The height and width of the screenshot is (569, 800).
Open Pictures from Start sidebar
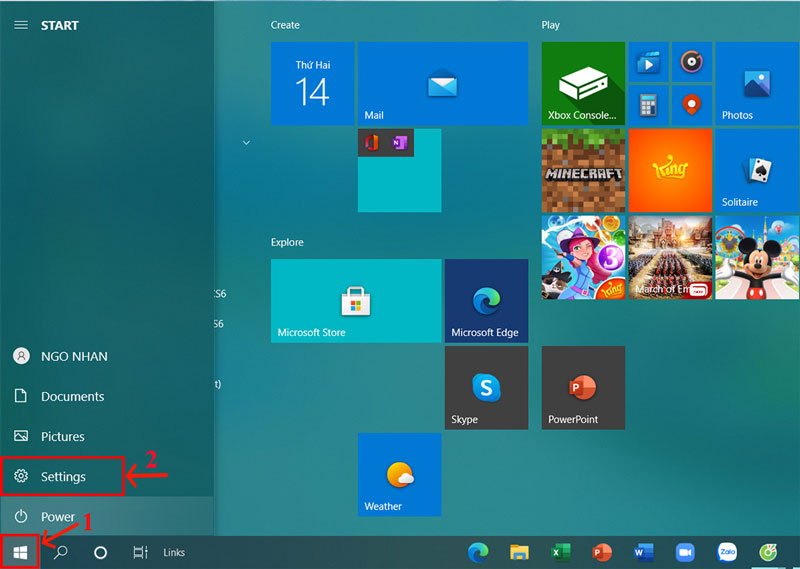pos(107,436)
